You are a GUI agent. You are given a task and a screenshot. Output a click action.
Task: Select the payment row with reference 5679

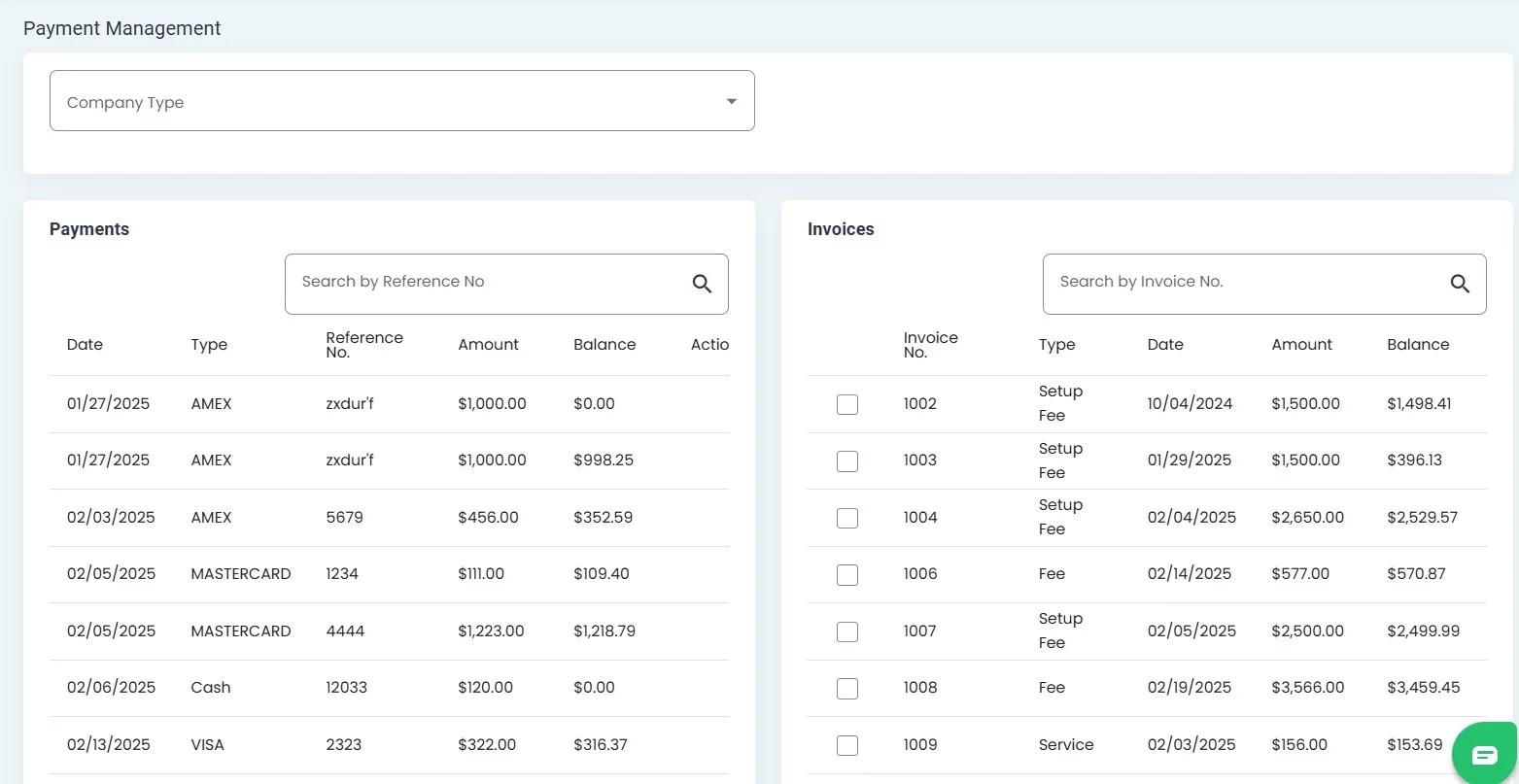[344, 518]
